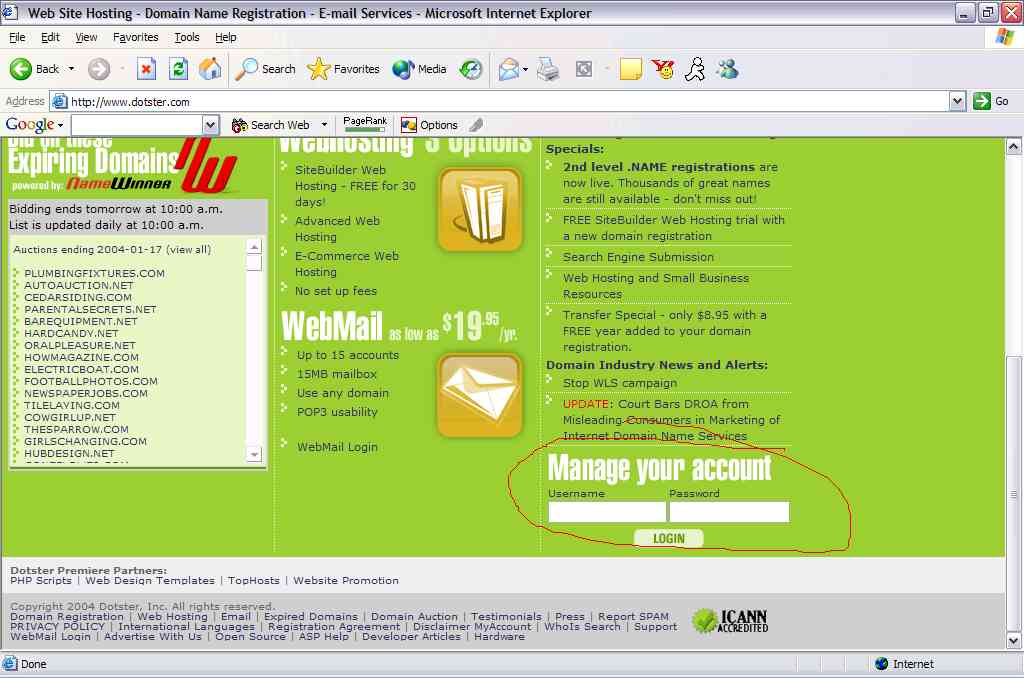
Task: Click the ICANN Accredited logo
Action: [730, 621]
